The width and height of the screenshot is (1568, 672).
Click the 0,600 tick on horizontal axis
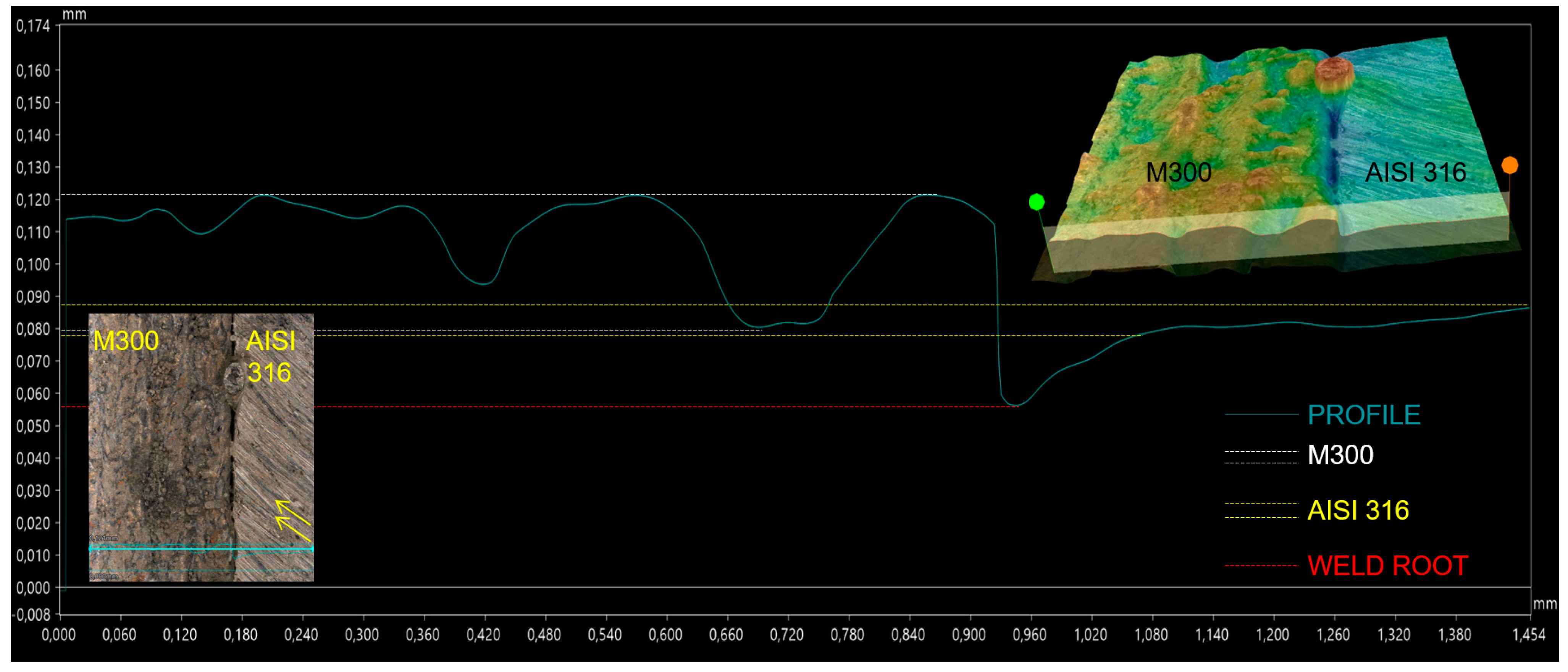[665, 635]
